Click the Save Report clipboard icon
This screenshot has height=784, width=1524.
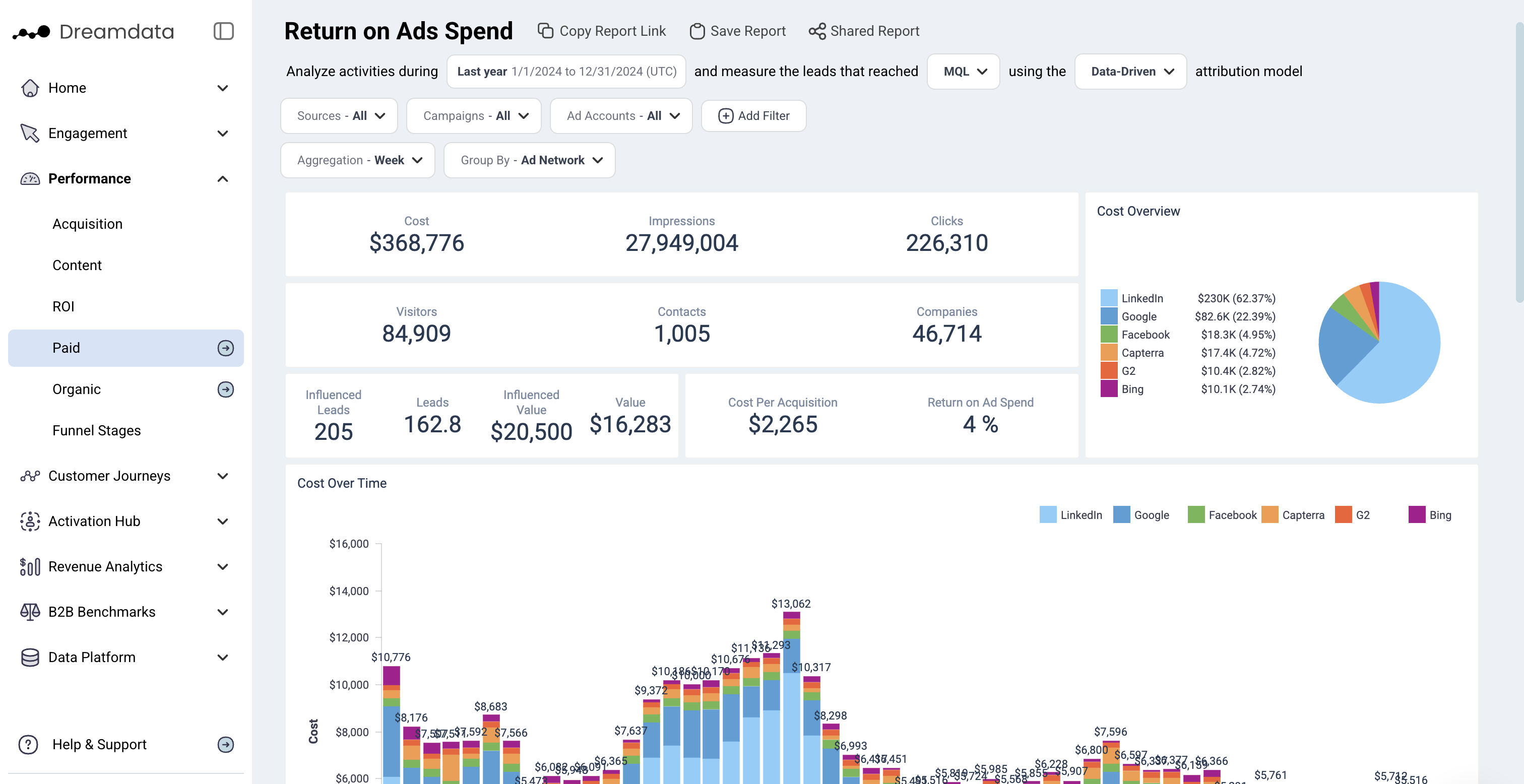coord(697,31)
